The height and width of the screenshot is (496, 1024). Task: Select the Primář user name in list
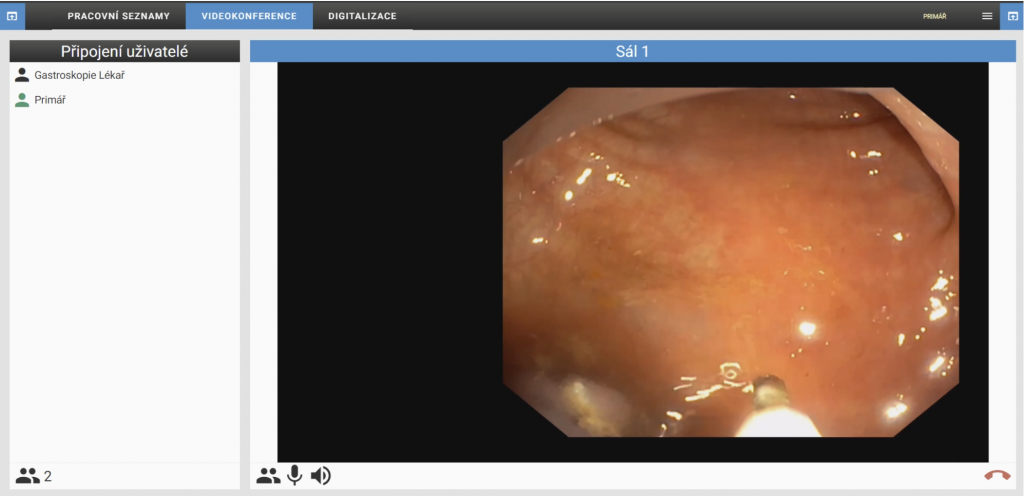point(50,100)
